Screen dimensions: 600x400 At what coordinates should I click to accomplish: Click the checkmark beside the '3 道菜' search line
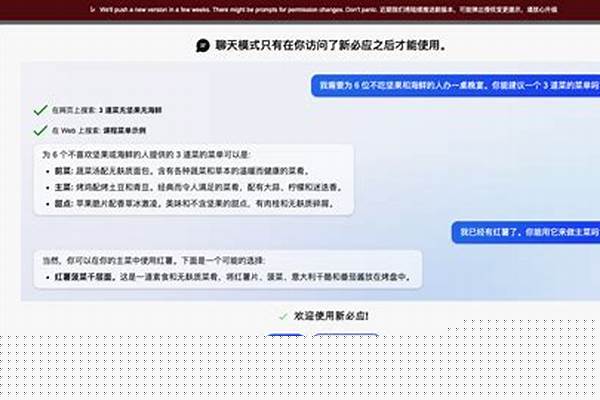point(40,110)
